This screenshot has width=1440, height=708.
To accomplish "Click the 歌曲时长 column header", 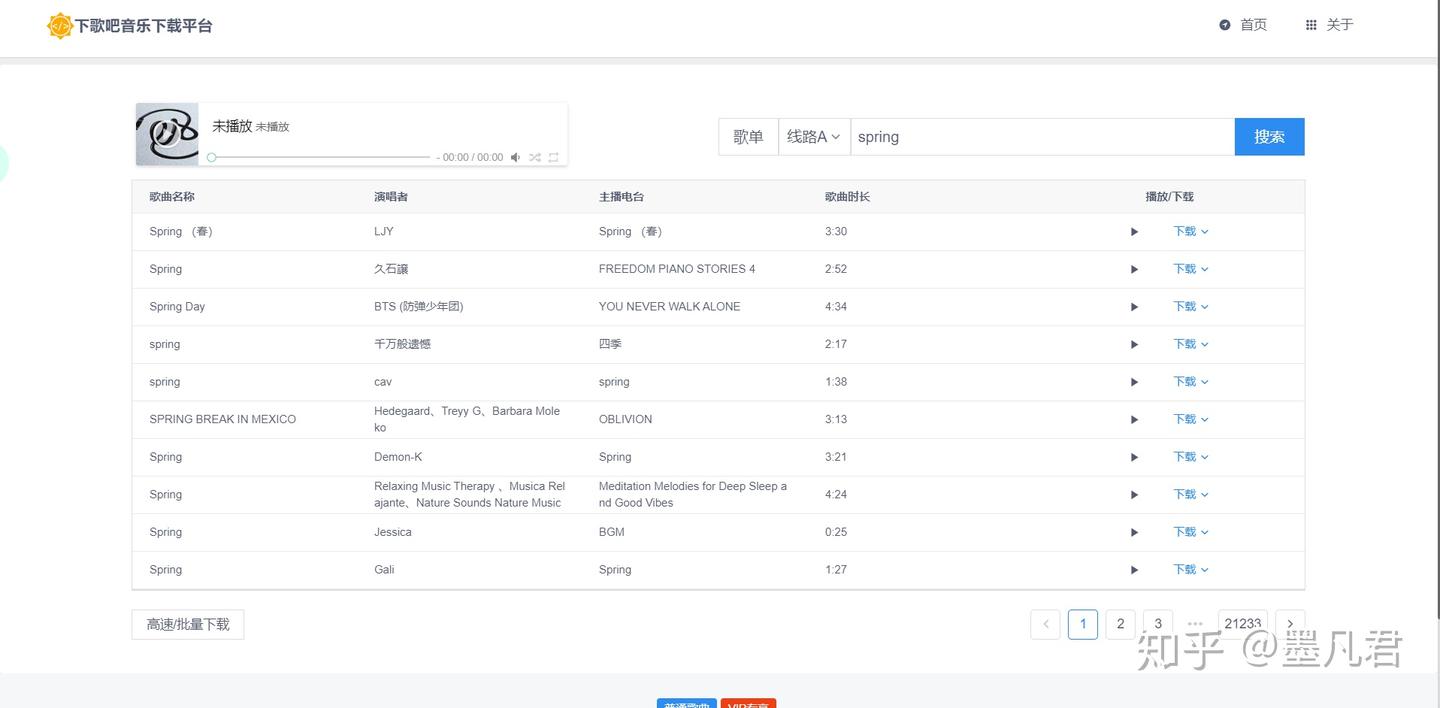I will coord(847,197).
